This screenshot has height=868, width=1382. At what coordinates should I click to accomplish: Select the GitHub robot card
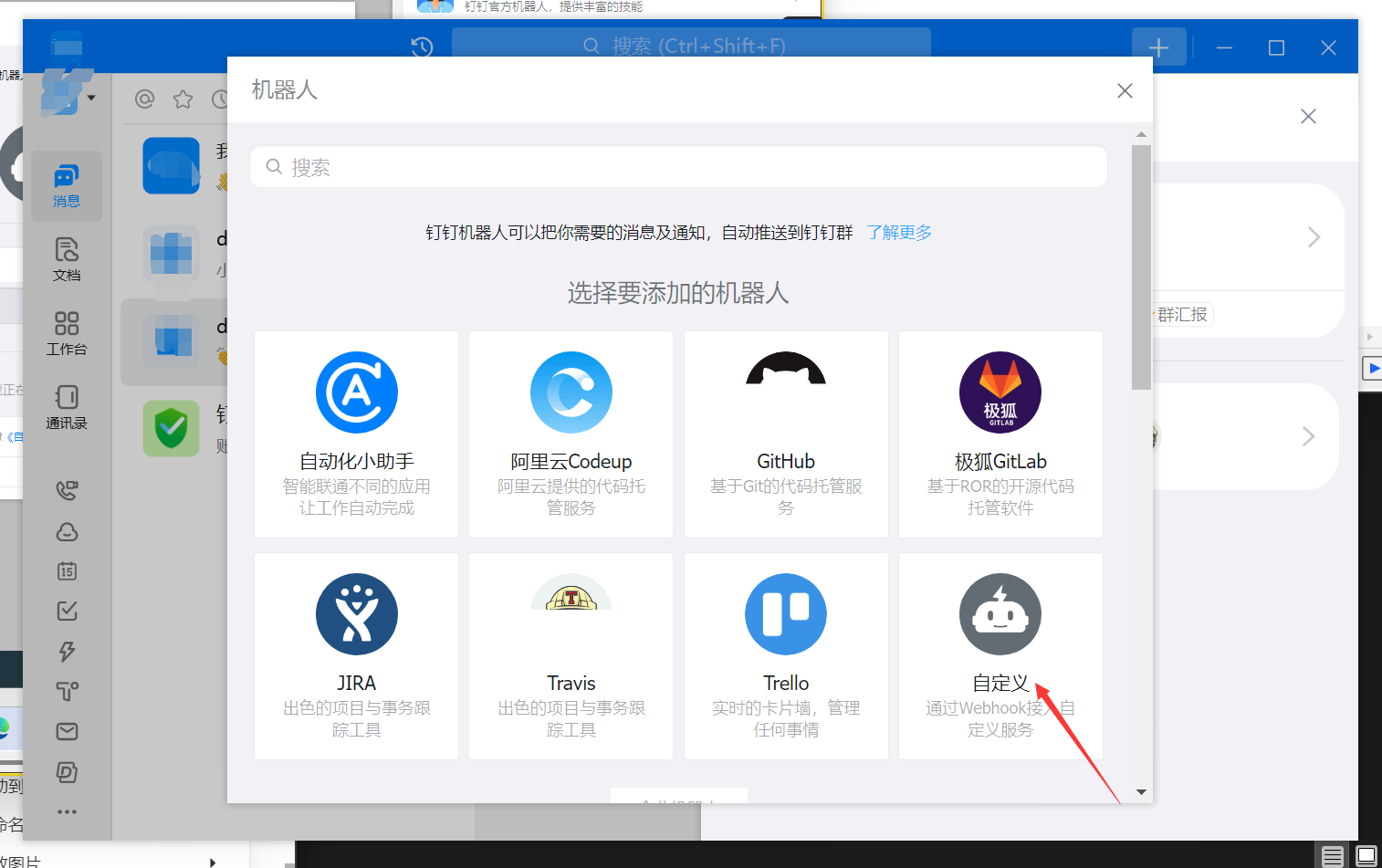point(786,434)
